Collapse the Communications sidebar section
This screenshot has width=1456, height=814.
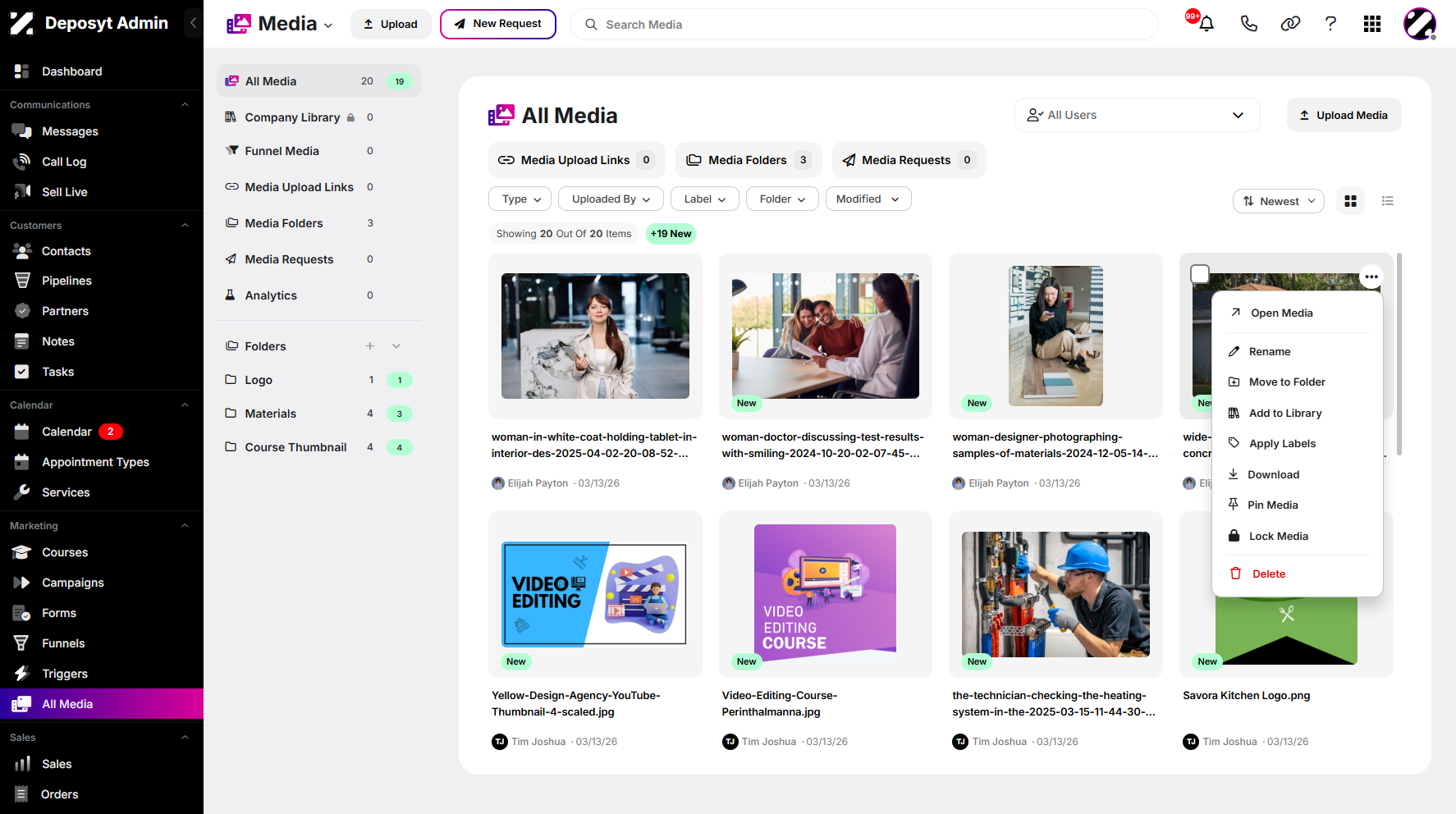pyautogui.click(x=185, y=105)
